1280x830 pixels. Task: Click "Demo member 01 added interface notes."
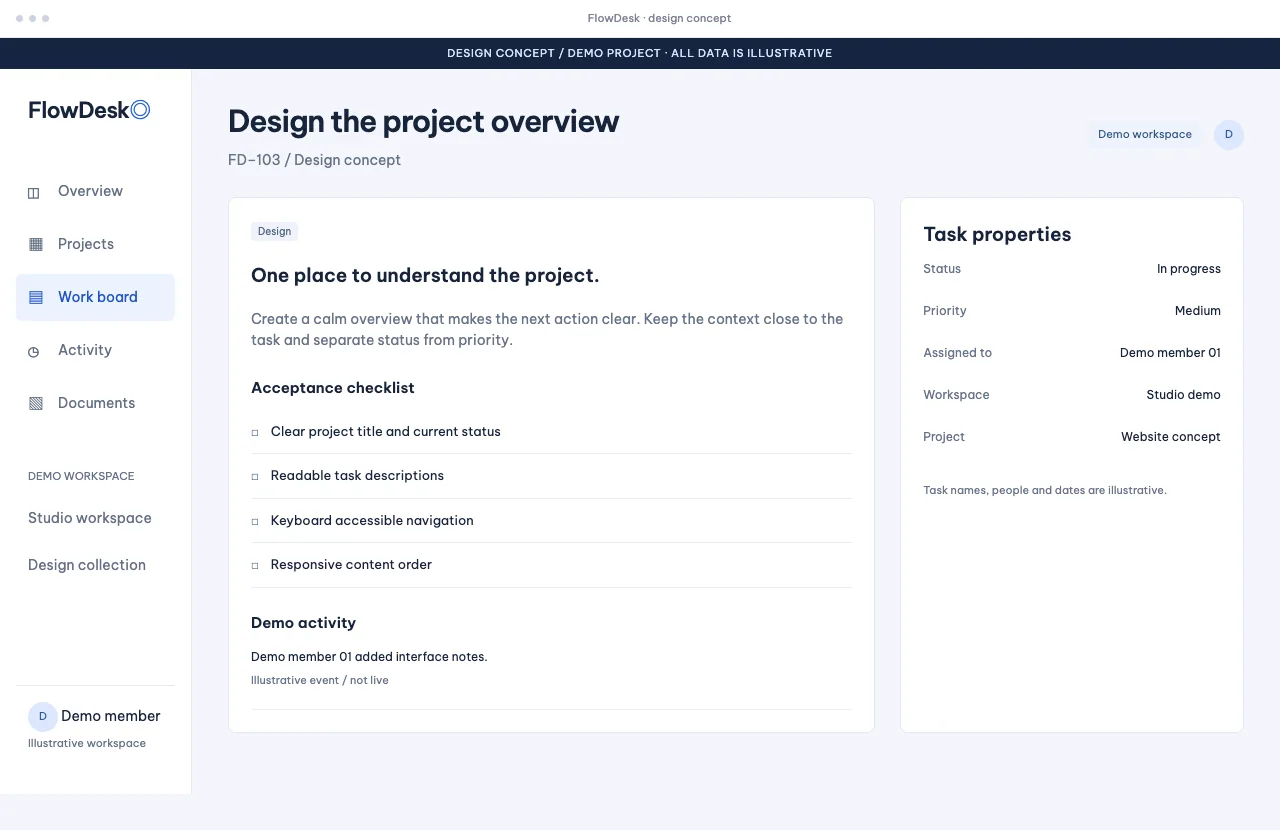369,657
